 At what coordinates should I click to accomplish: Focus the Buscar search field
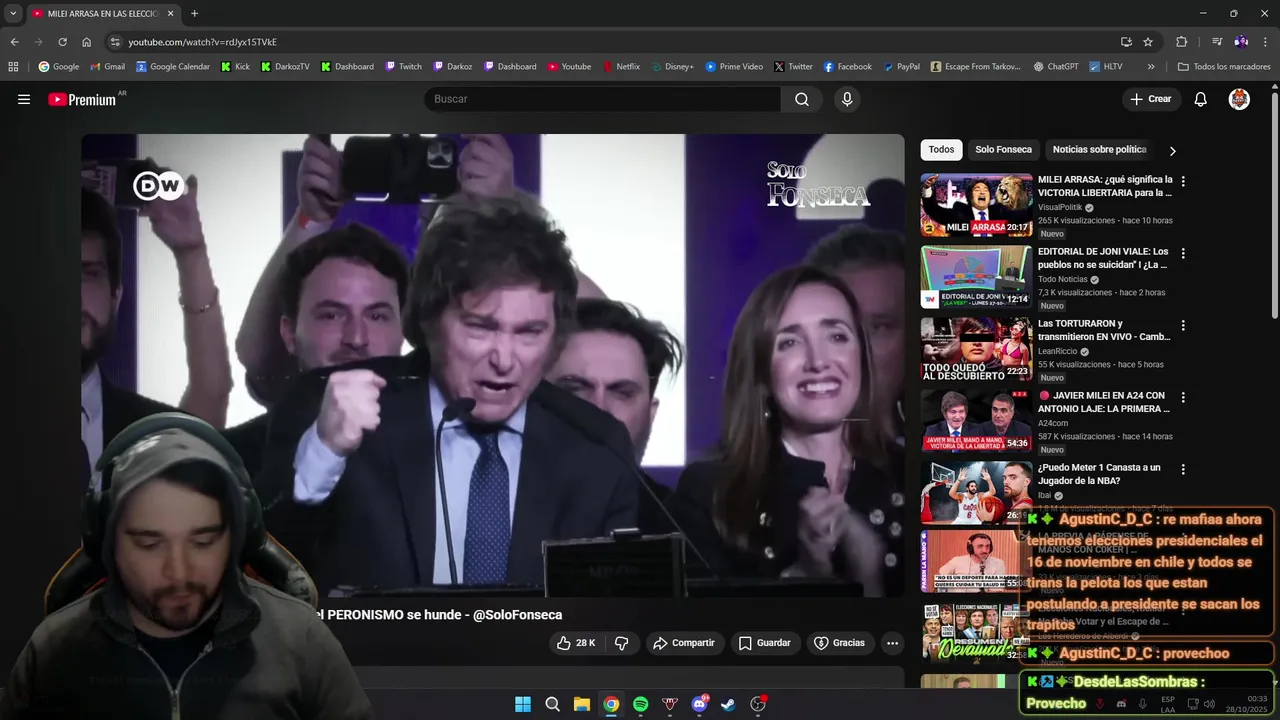coord(602,99)
